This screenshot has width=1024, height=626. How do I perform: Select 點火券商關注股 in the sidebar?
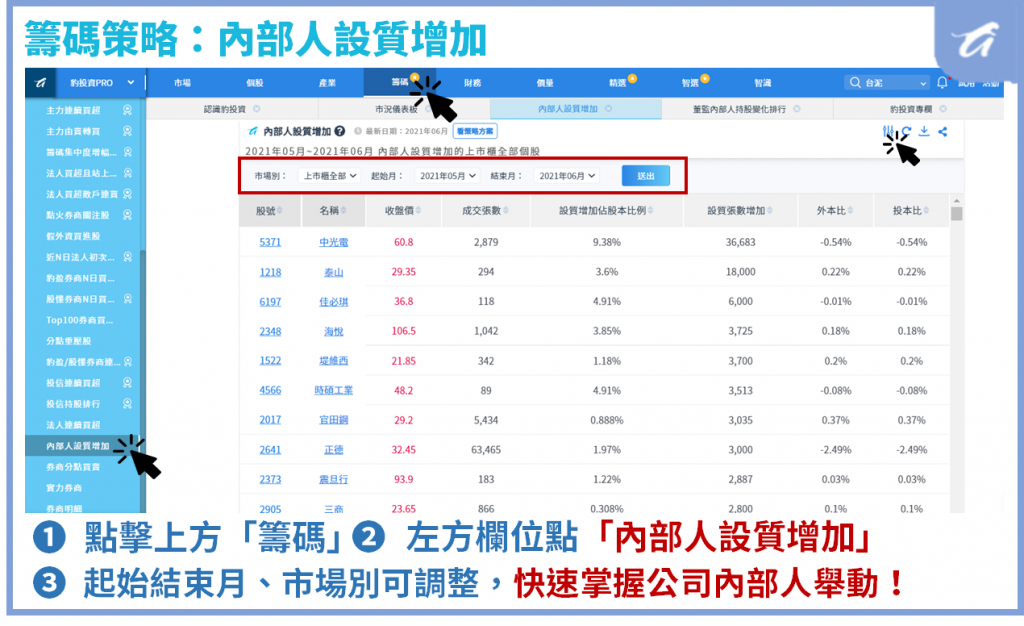(x=78, y=215)
